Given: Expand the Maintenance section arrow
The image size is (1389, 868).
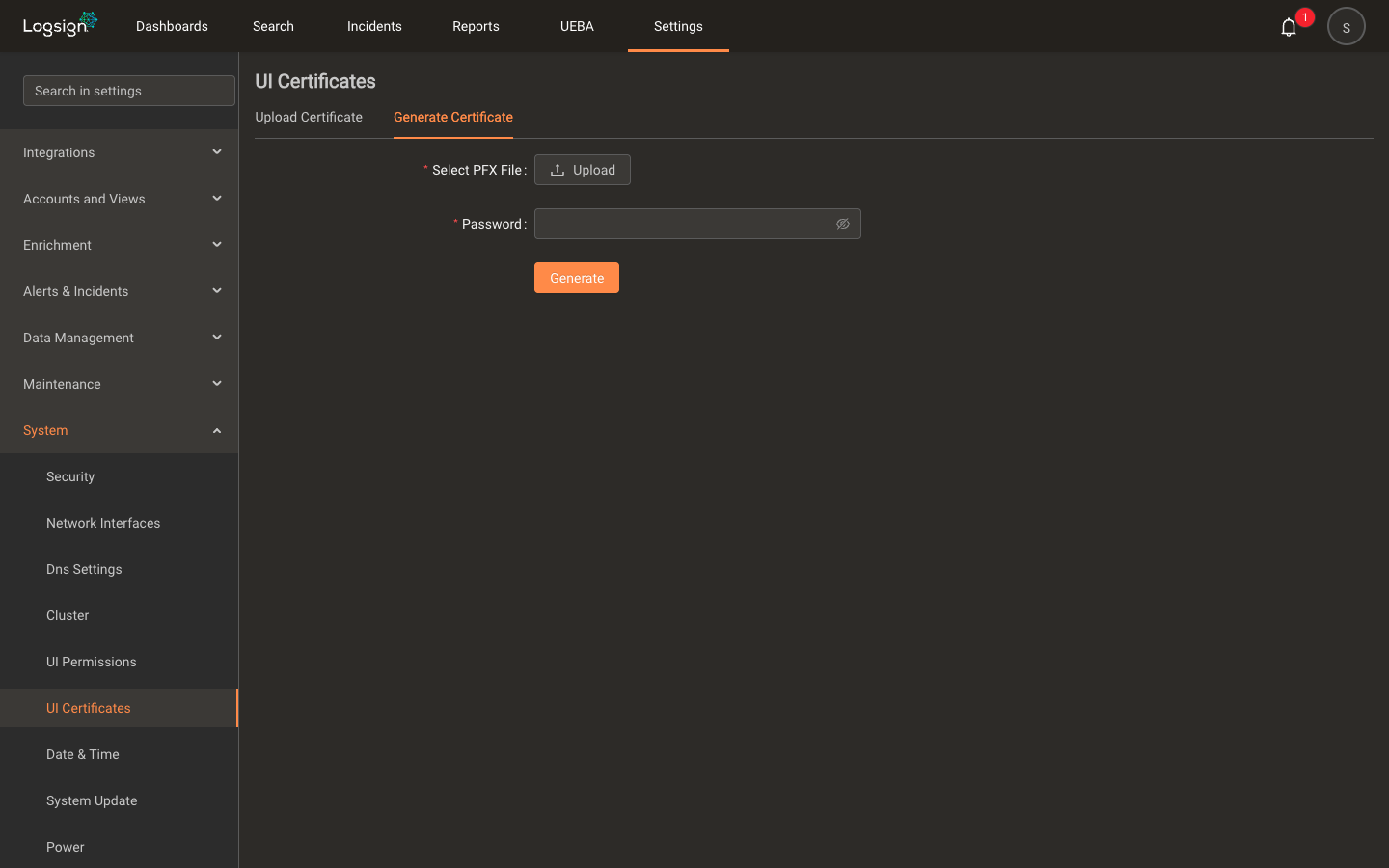Looking at the screenshot, I should pos(217,384).
